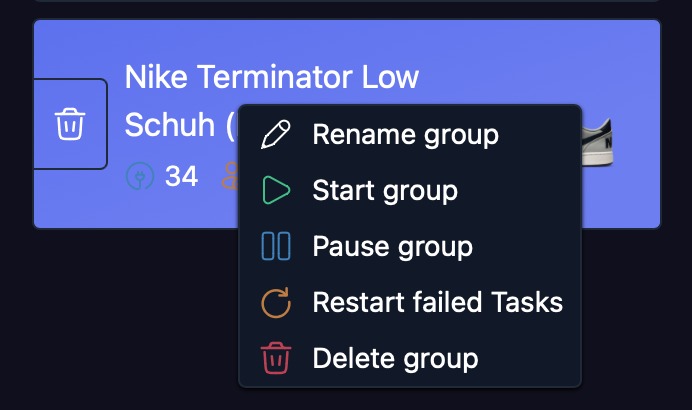Click the partially hidden orange user icon
The width and height of the screenshot is (692, 410).
pos(229,177)
